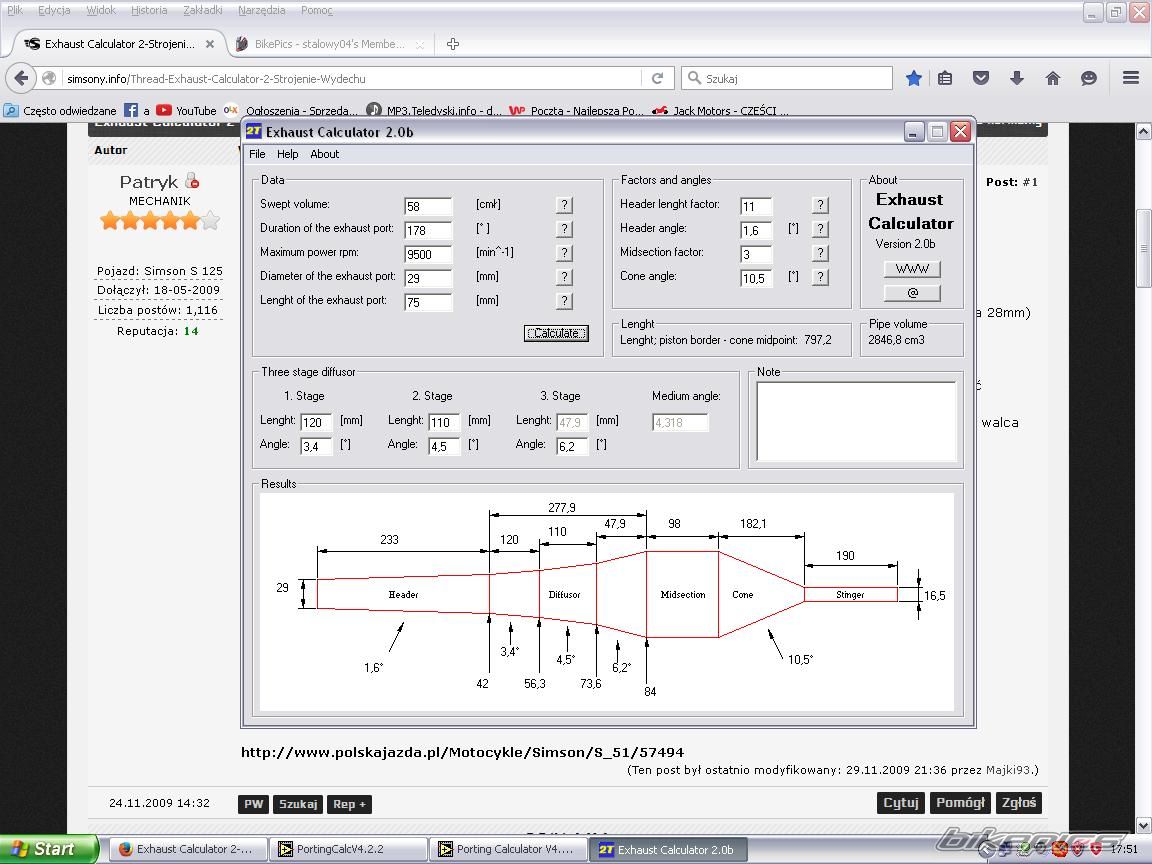The image size is (1152, 864).
Task: Click the 1. Stage Angle field
Action: point(316,446)
